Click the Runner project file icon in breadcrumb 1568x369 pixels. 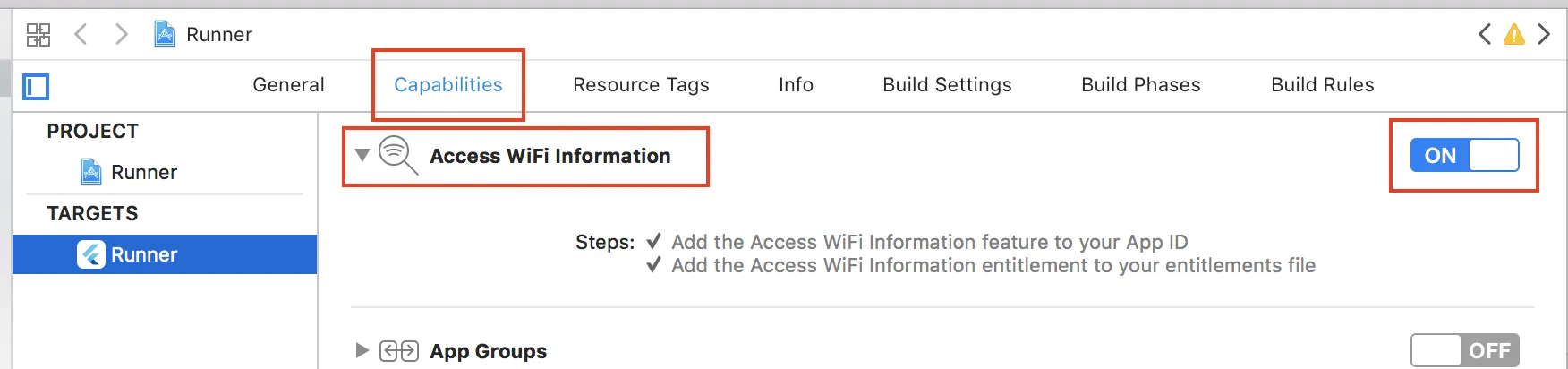pos(165,35)
